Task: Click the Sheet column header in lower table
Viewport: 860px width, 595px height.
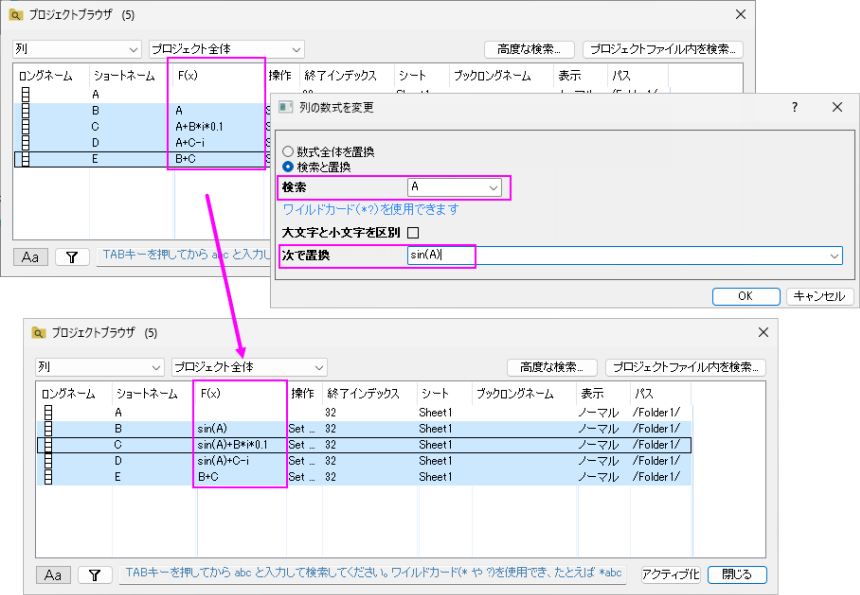Action: tap(444, 393)
